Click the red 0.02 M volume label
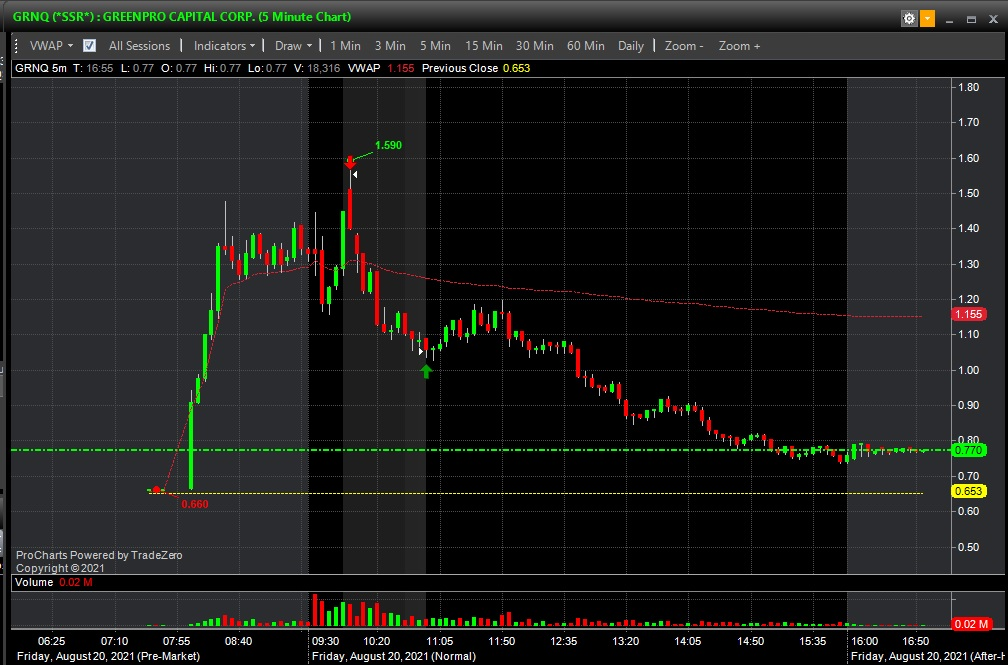This screenshot has height=665, width=1008. 971,624
